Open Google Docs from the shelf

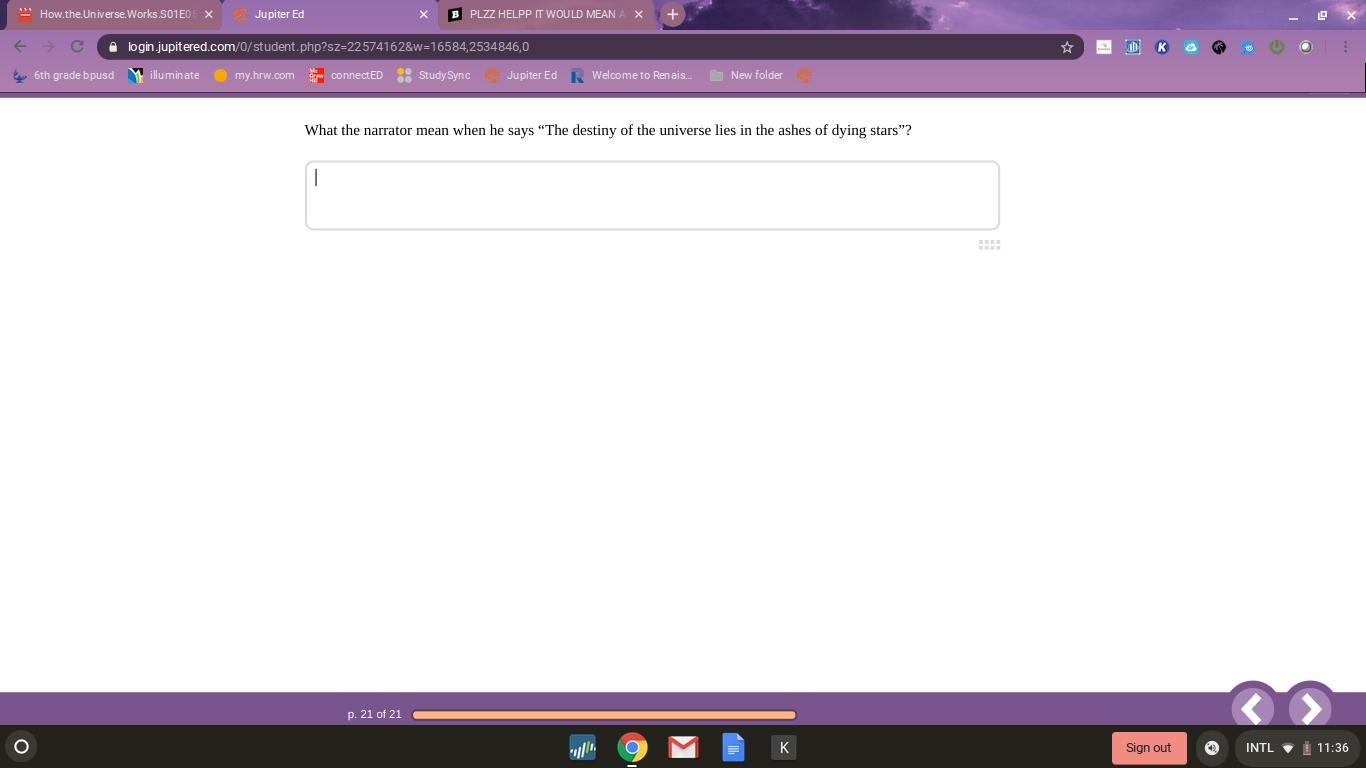[x=733, y=747]
